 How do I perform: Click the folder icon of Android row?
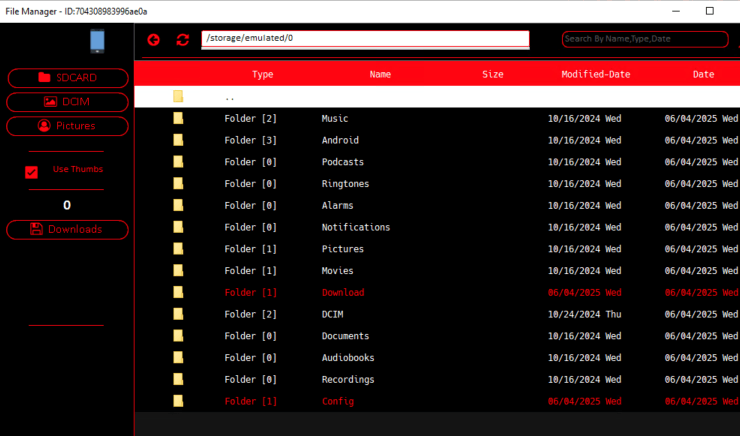[178, 140]
